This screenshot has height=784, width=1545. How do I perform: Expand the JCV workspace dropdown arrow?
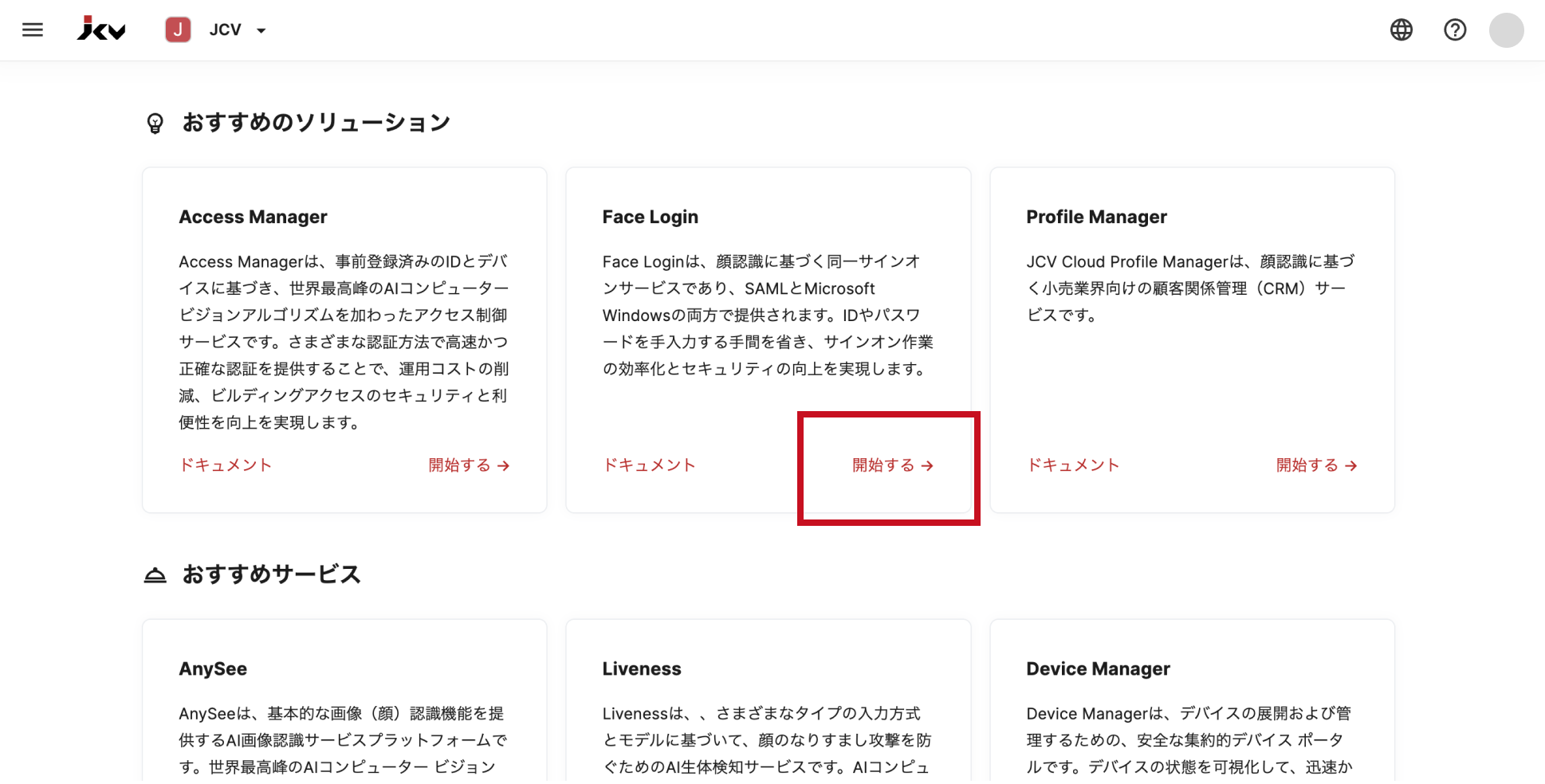click(261, 31)
